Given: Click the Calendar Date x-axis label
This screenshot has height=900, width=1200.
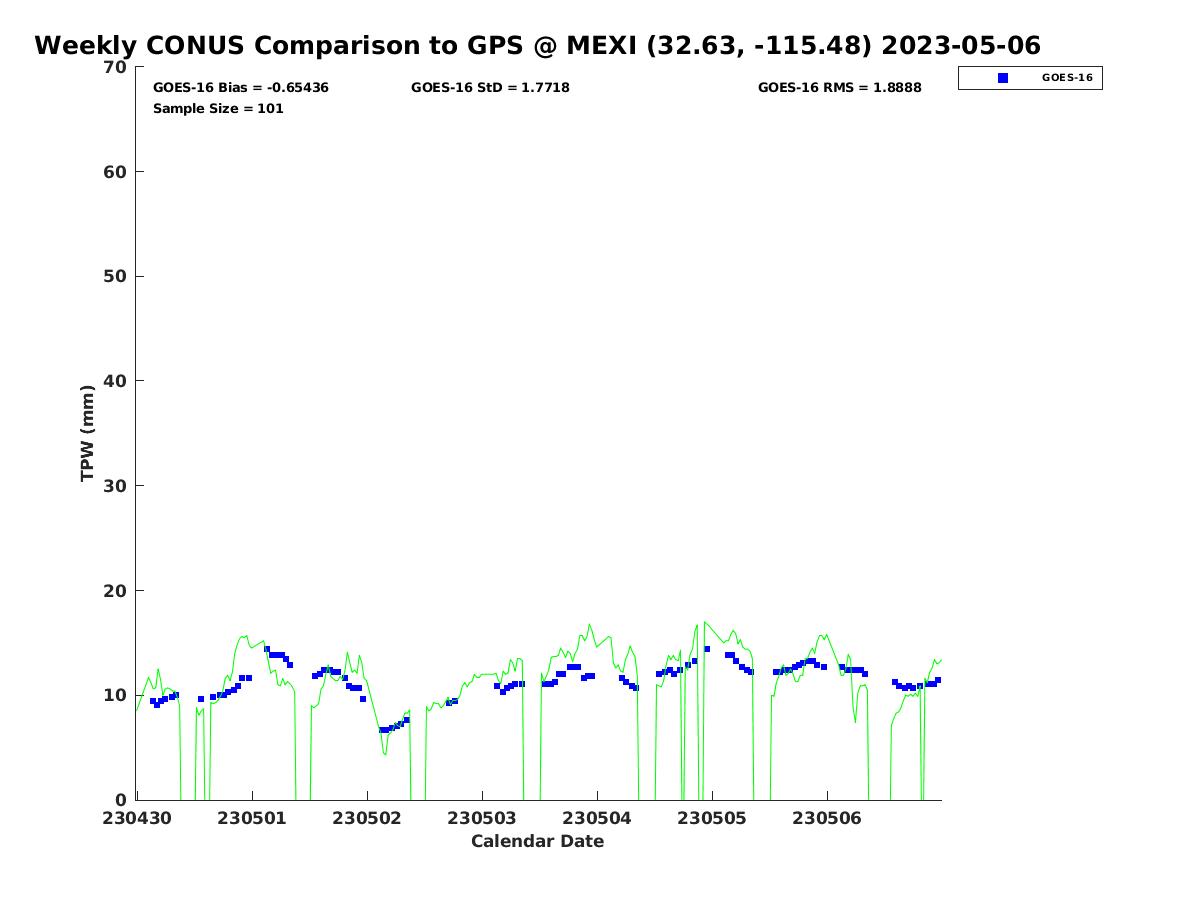Looking at the screenshot, I should [x=537, y=841].
